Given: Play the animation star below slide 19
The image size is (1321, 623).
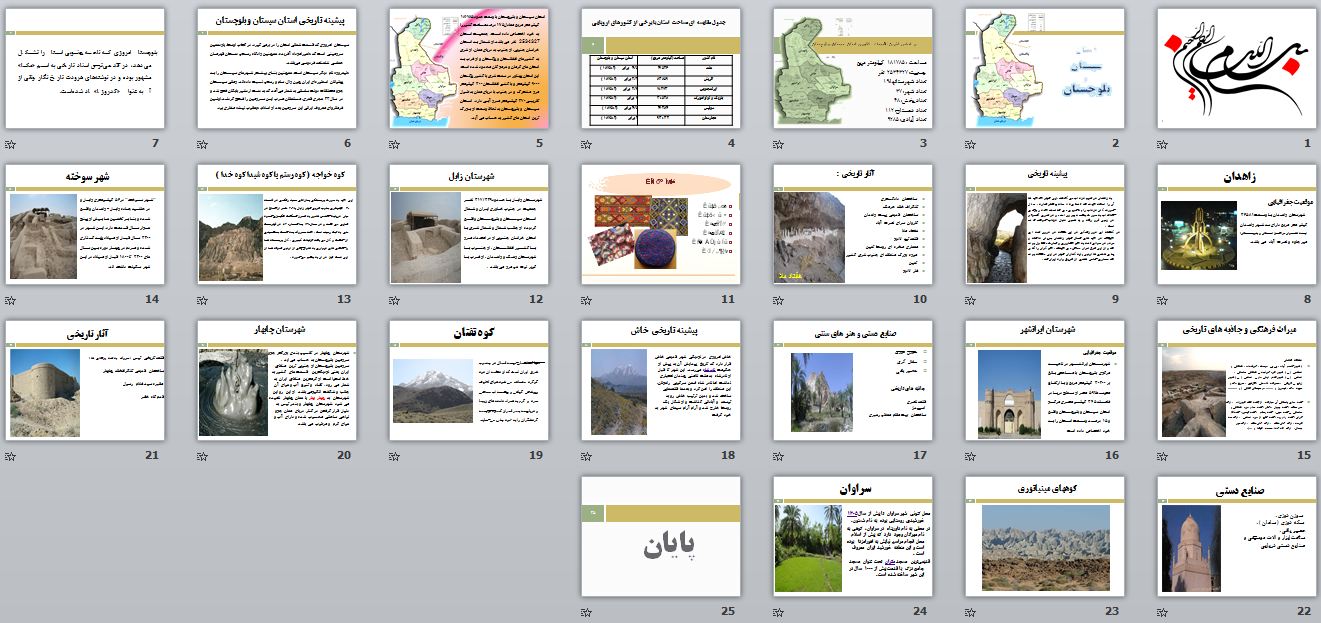Looking at the screenshot, I should [x=394, y=457].
